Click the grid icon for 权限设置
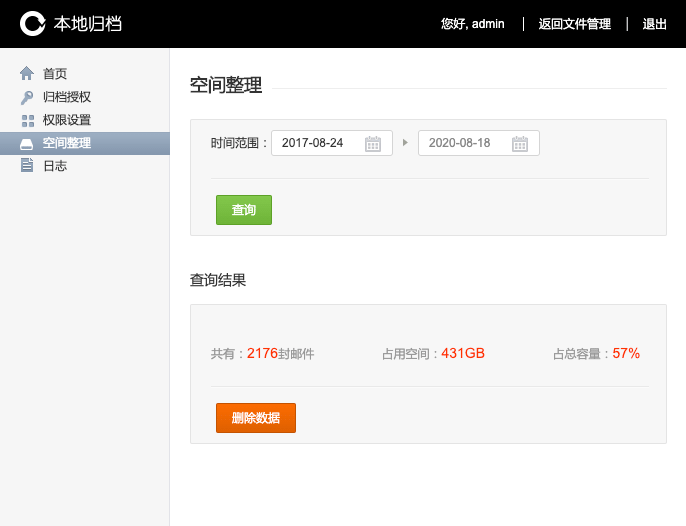This screenshot has width=686, height=526. pyautogui.click(x=27, y=120)
